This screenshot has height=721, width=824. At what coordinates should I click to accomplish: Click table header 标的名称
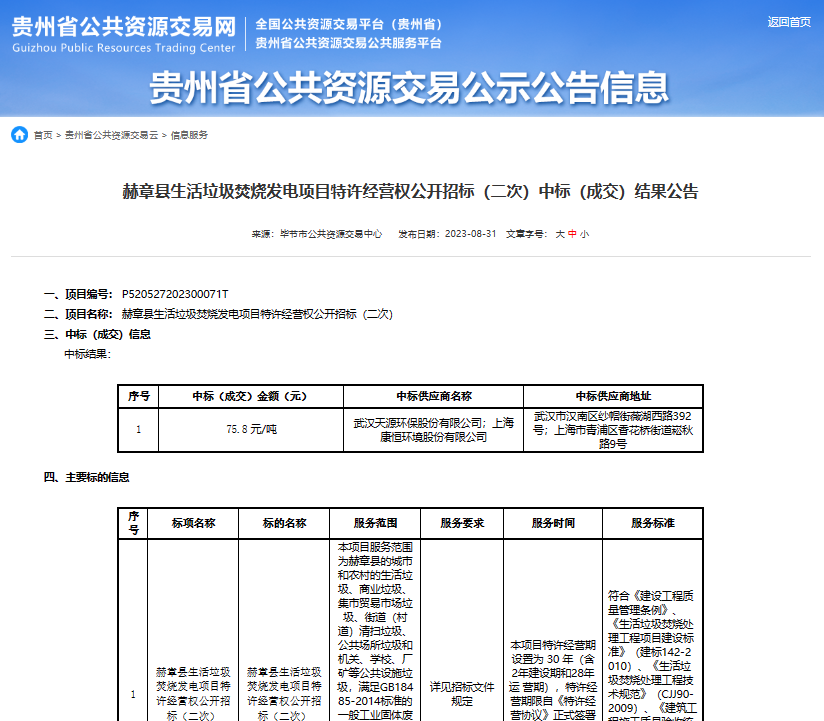(x=284, y=523)
